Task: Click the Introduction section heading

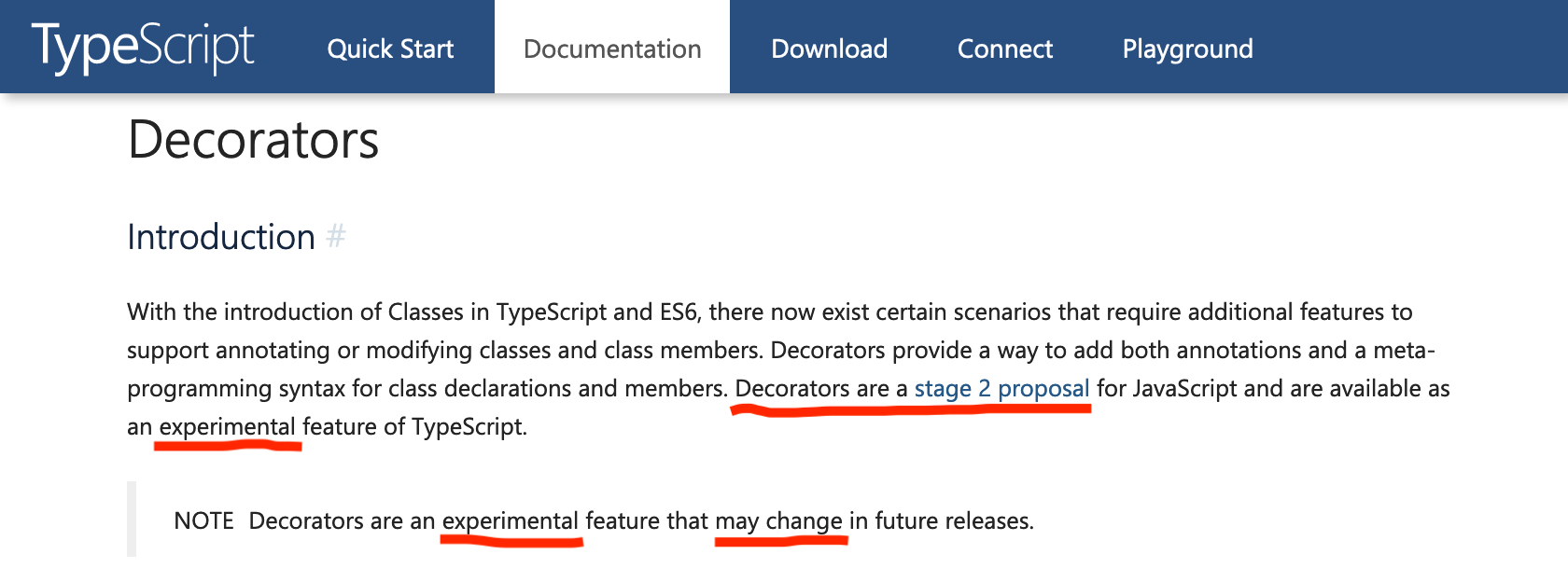Action: [221, 237]
